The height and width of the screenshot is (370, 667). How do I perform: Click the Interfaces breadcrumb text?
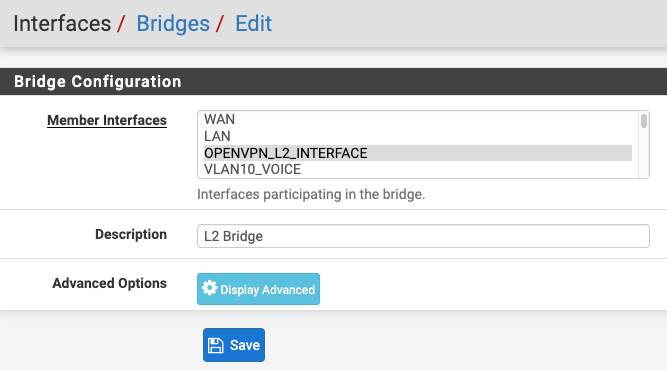tap(62, 23)
